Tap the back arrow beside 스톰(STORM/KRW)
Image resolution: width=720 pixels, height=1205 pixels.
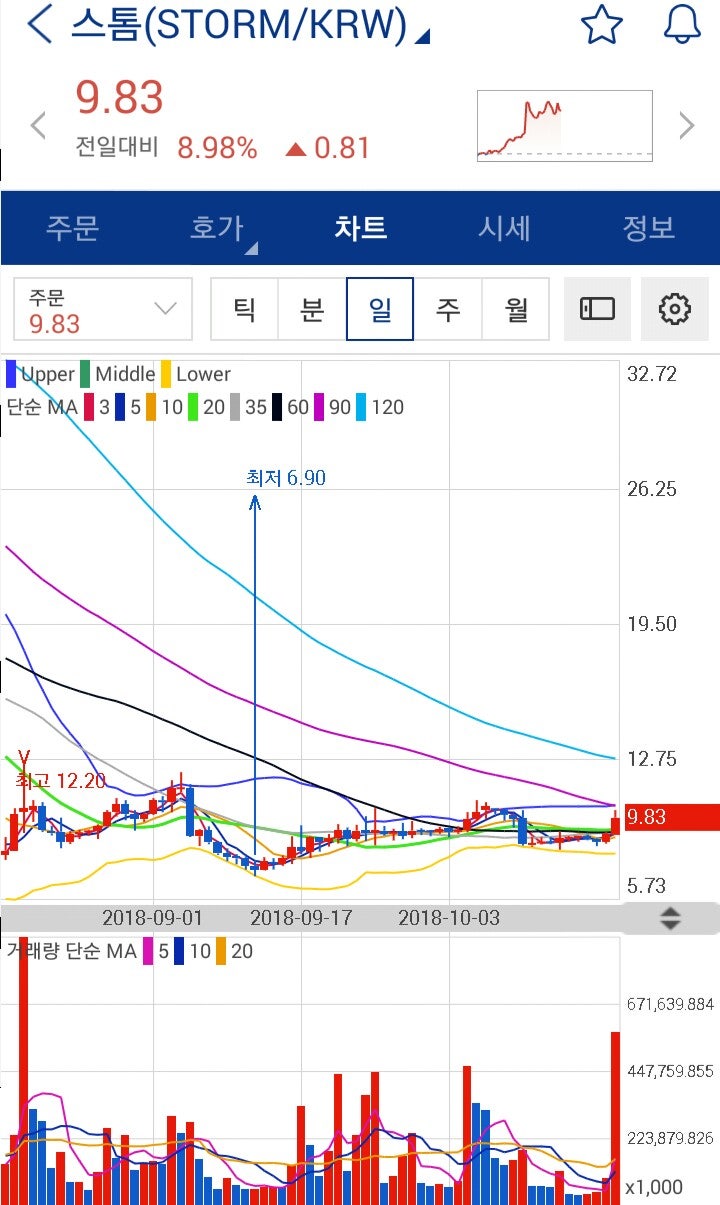tap(39, 25)
